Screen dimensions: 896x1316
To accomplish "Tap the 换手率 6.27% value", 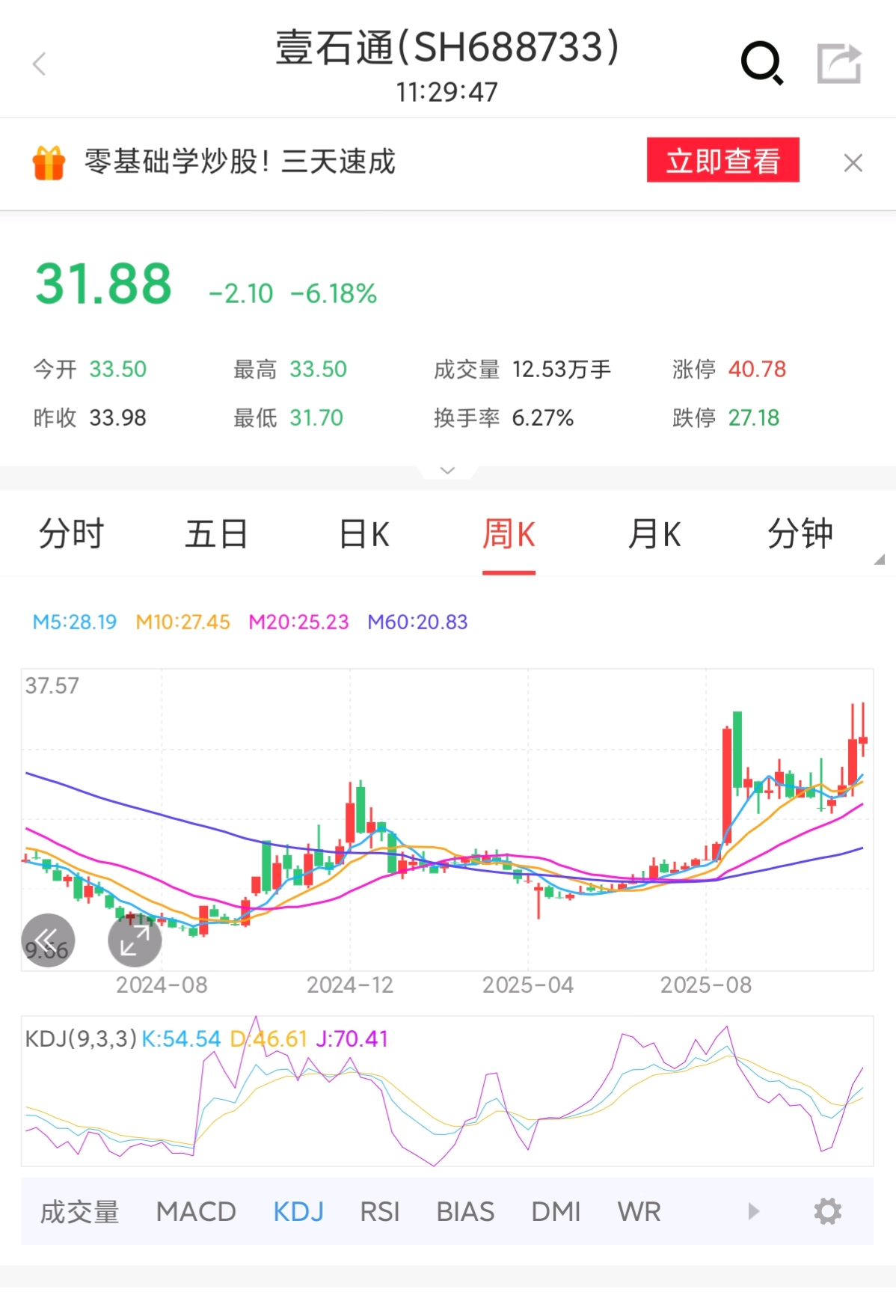I will [543, 417].
